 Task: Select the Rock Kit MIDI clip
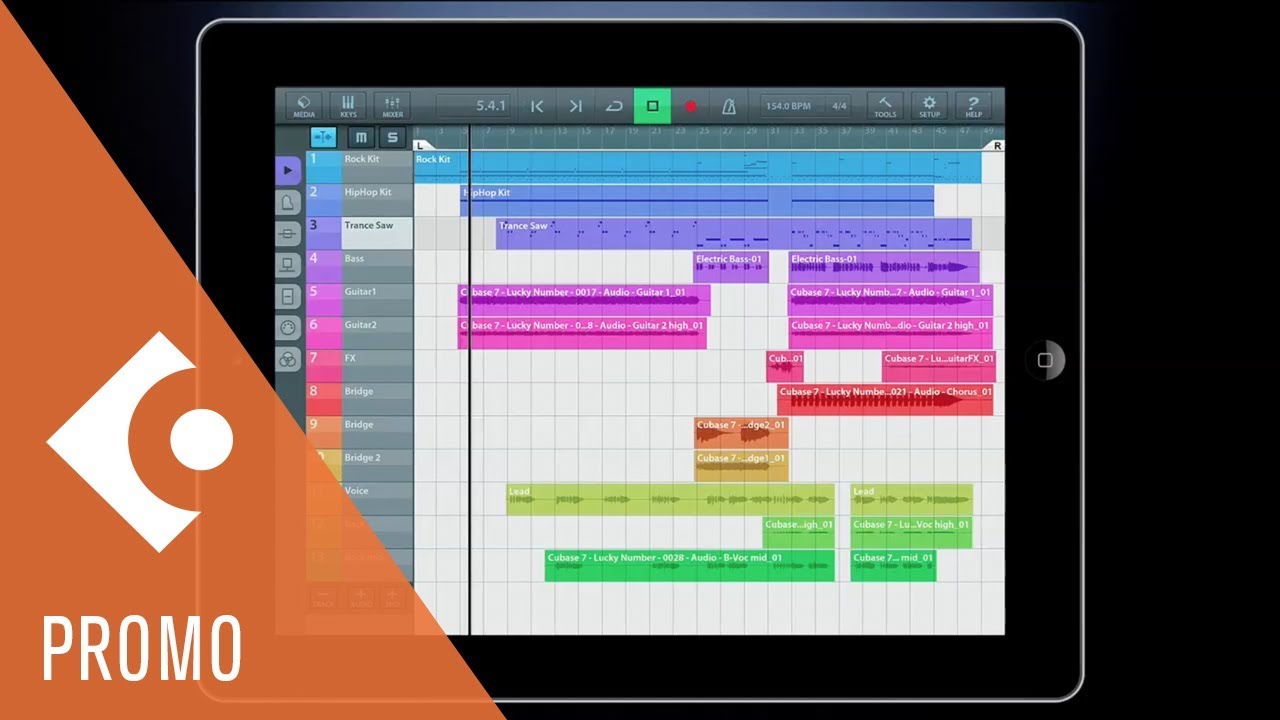697,167
